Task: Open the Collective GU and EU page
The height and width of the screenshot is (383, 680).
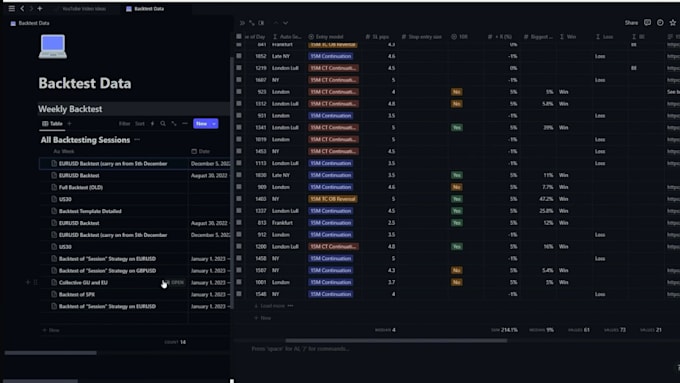Action: tap(83, 282)
